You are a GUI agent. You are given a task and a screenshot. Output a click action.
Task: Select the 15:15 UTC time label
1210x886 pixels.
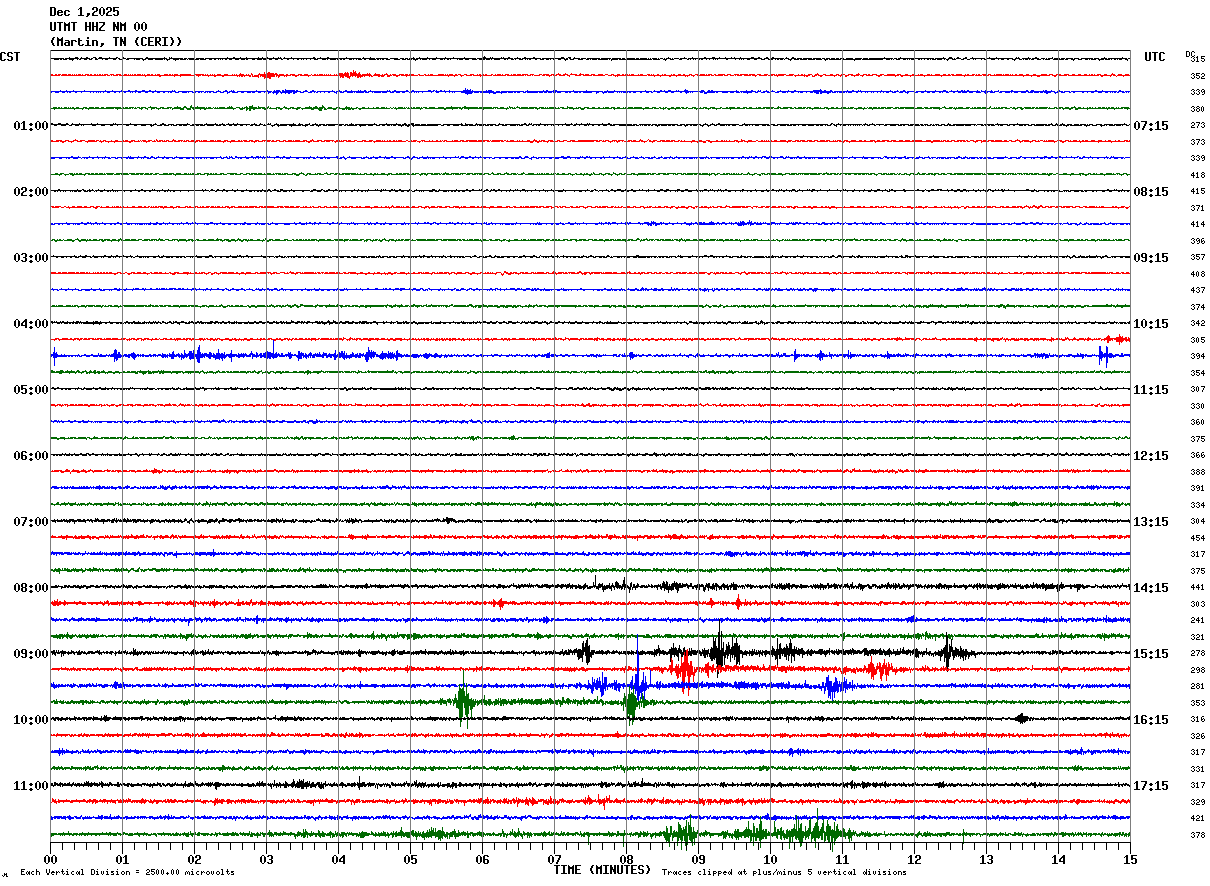tap(1149, 654)
